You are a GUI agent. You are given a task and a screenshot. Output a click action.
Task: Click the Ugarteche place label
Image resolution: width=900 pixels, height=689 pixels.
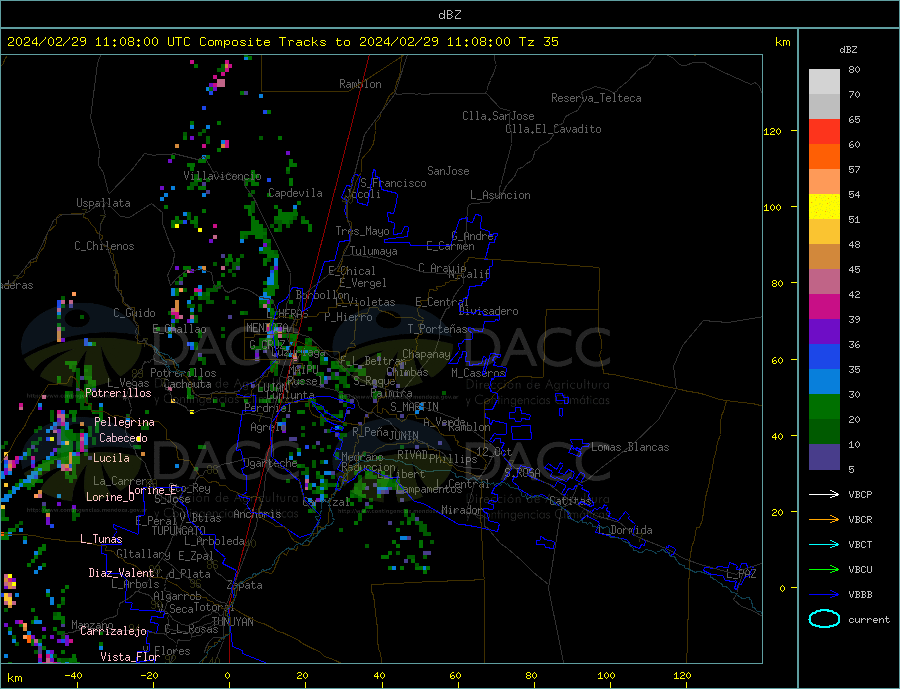tap(270, 463)
